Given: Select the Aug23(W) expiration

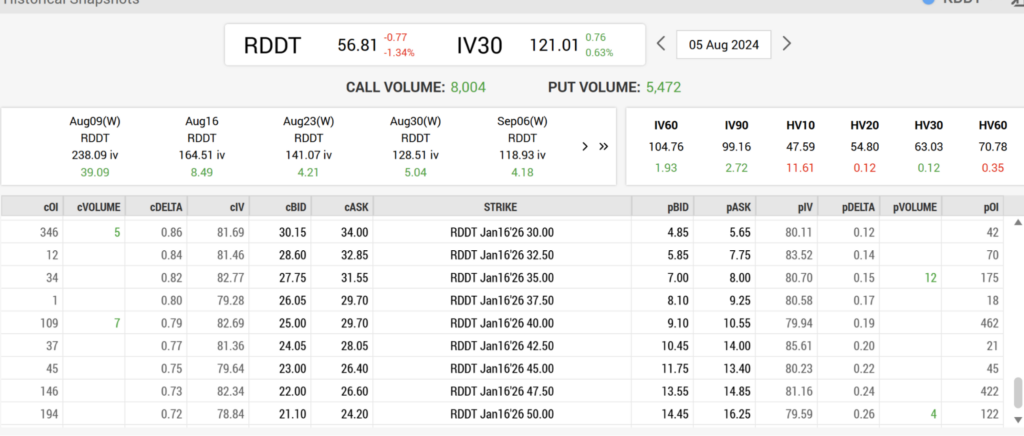Looking at the screenshot, I should pyautogui.click(x=309, y=147).
